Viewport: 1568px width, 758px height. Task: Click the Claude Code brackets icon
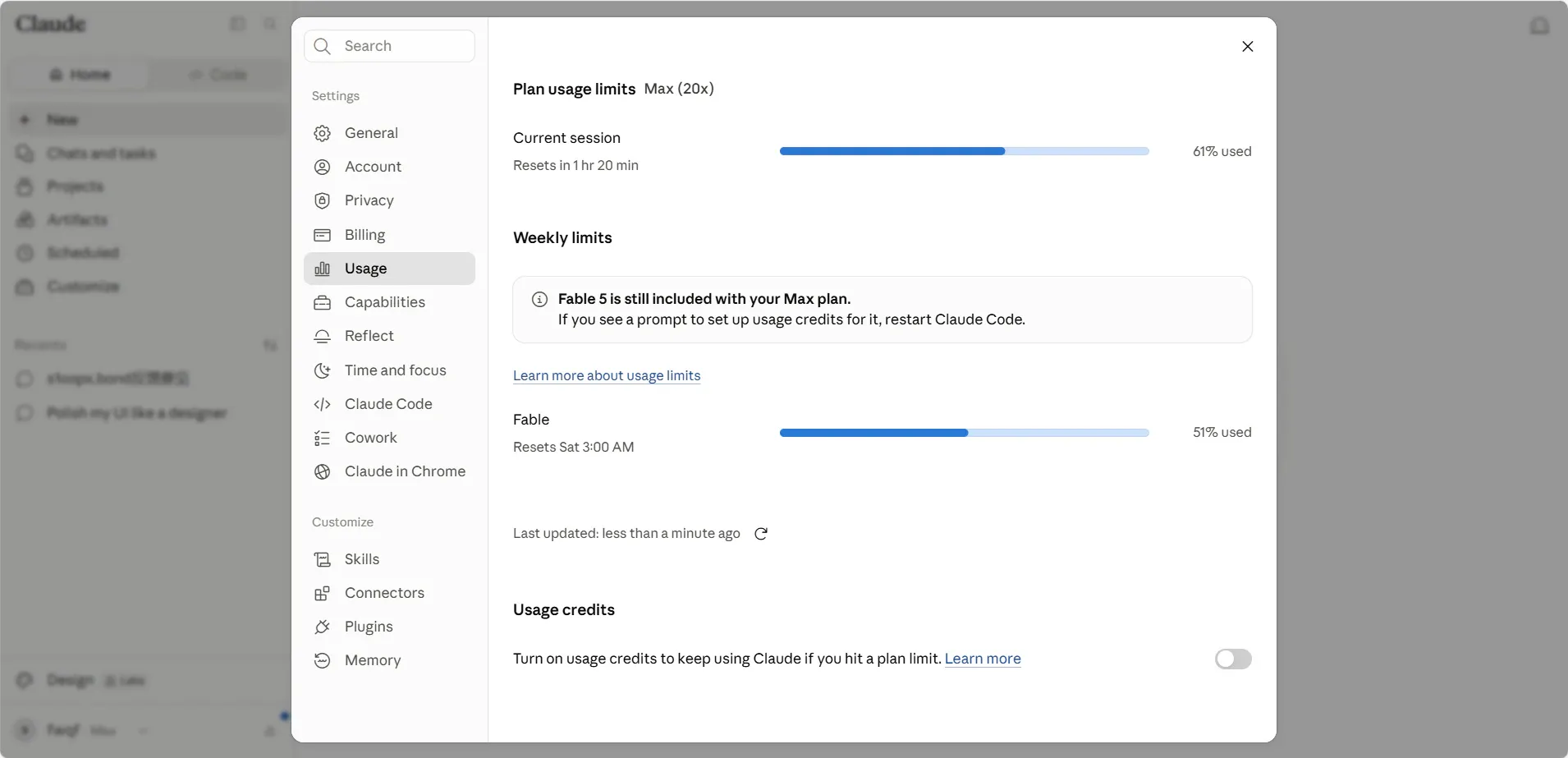pos(323,404)
